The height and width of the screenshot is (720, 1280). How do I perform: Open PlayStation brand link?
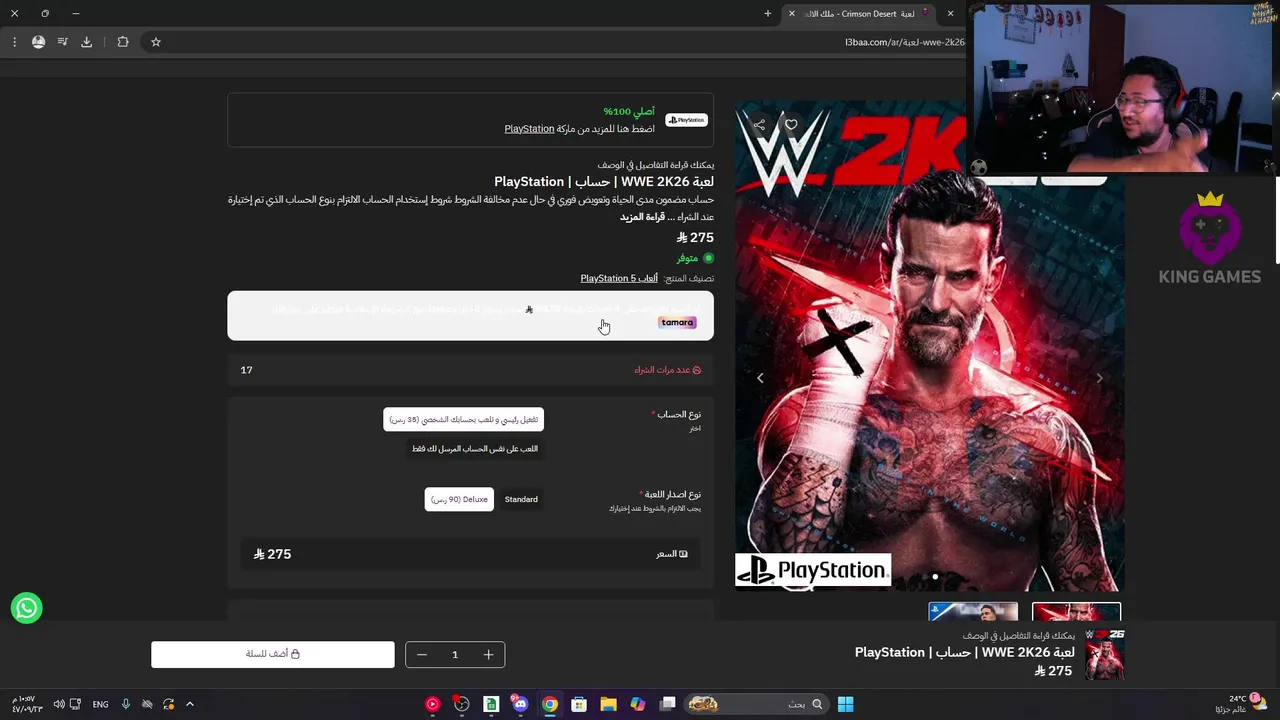(x=529, y=129)
